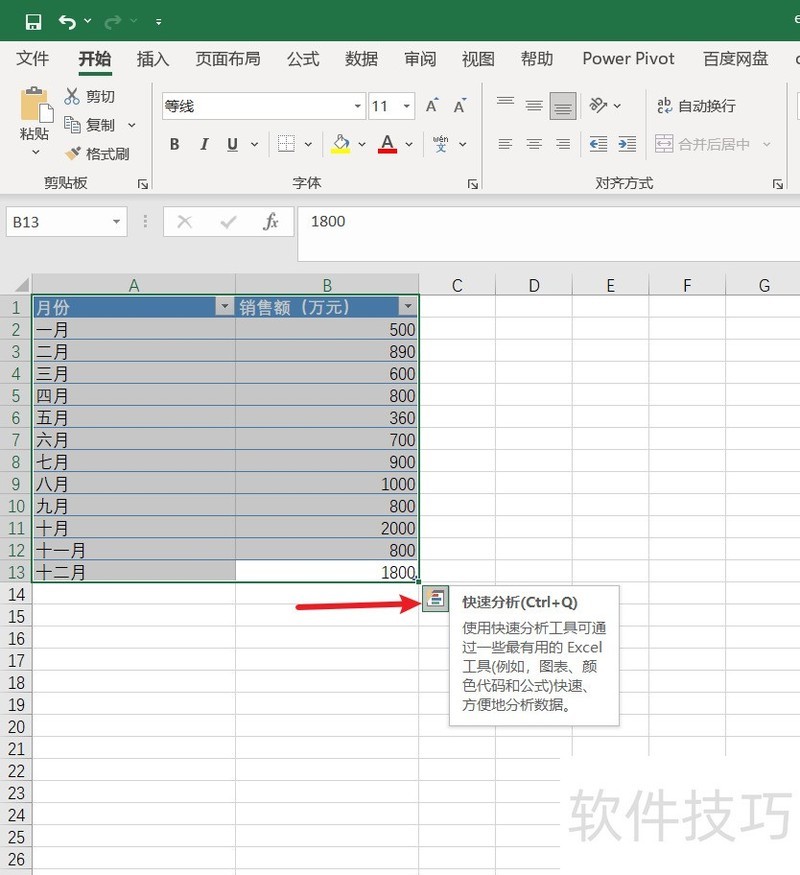Open the Quick Analysis icon near cell B13
This screenshot has width=800, height=875.
point(437,598)
